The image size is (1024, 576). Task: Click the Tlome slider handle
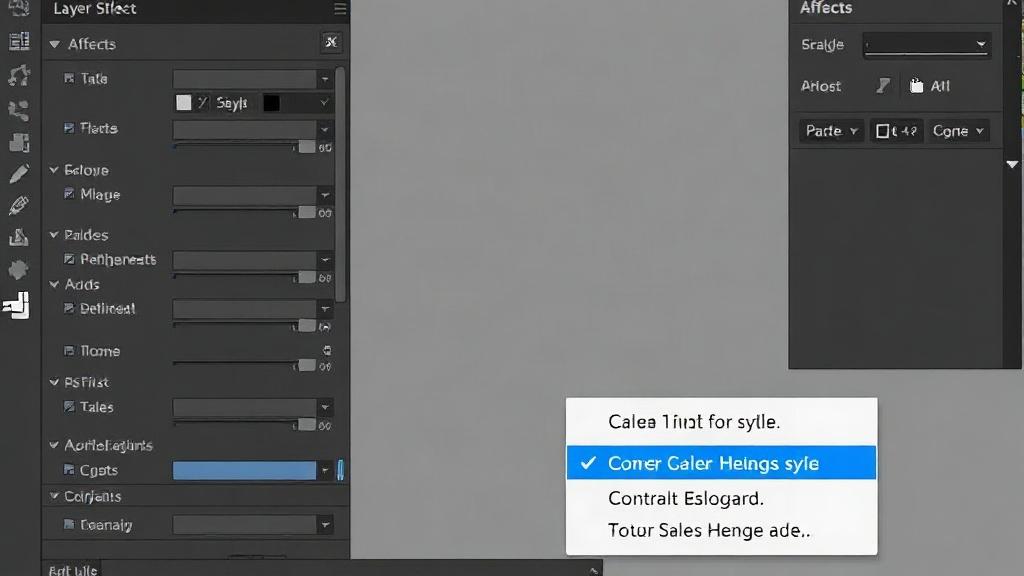(x=307, y=365)
